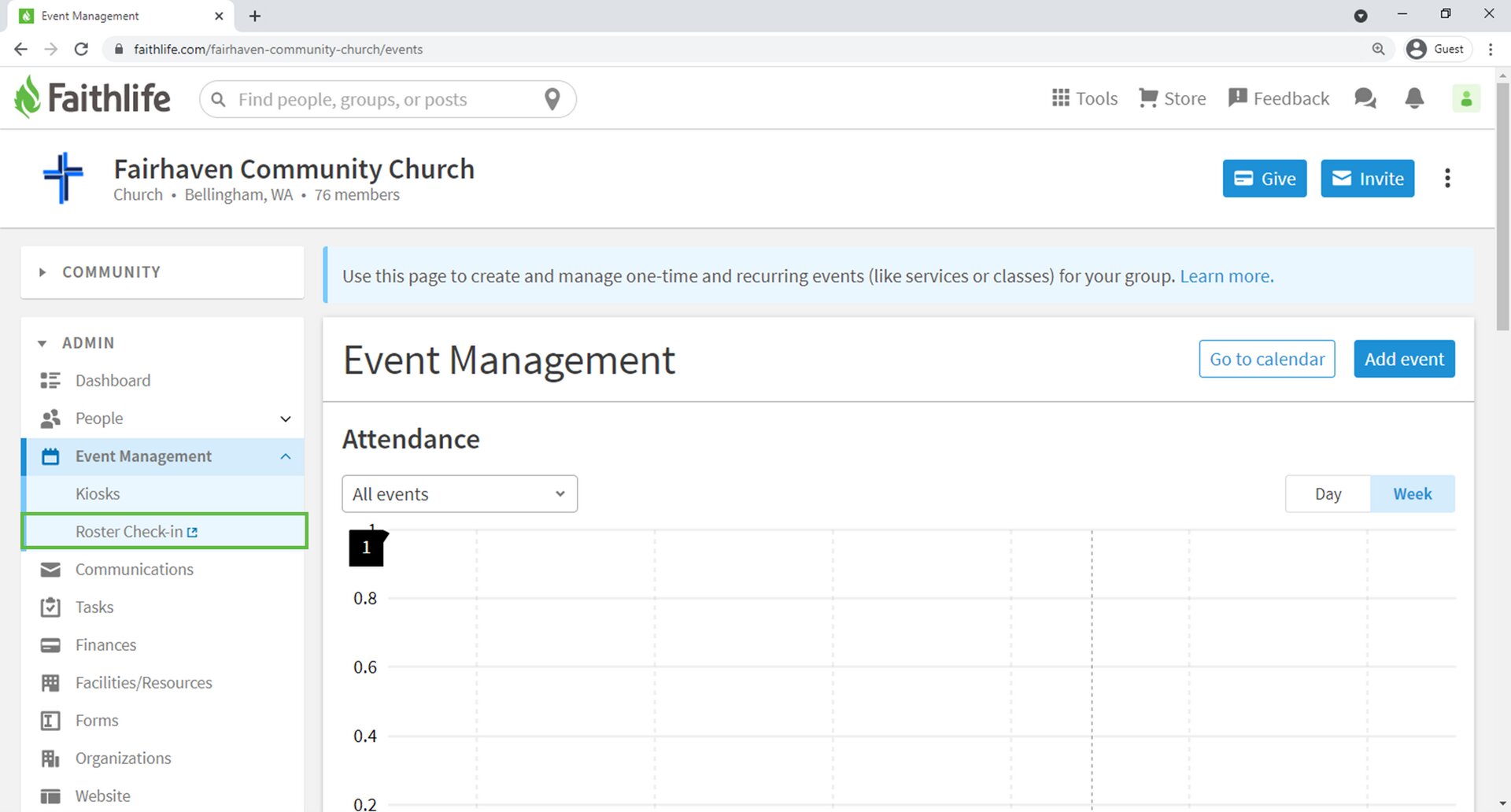Click the Tasks checklist icon

(50, 607)
